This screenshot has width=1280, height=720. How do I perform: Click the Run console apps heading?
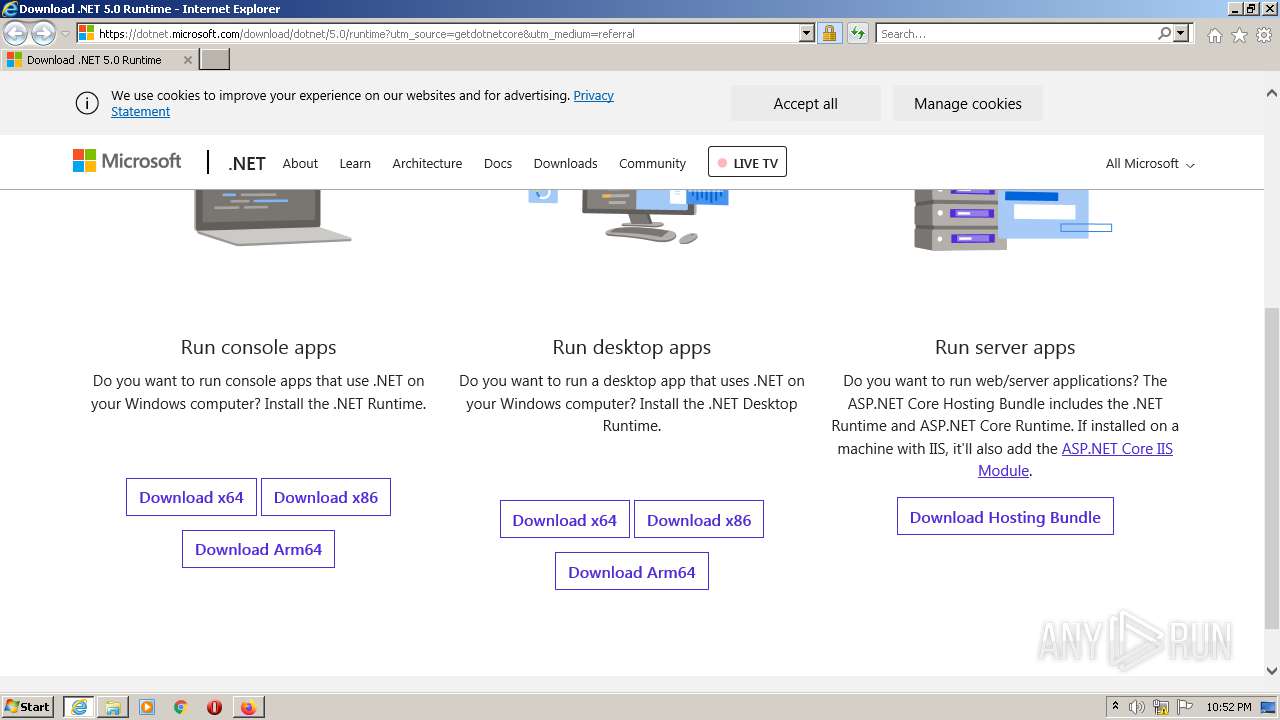pyautogui.click(x=258, y=347)
